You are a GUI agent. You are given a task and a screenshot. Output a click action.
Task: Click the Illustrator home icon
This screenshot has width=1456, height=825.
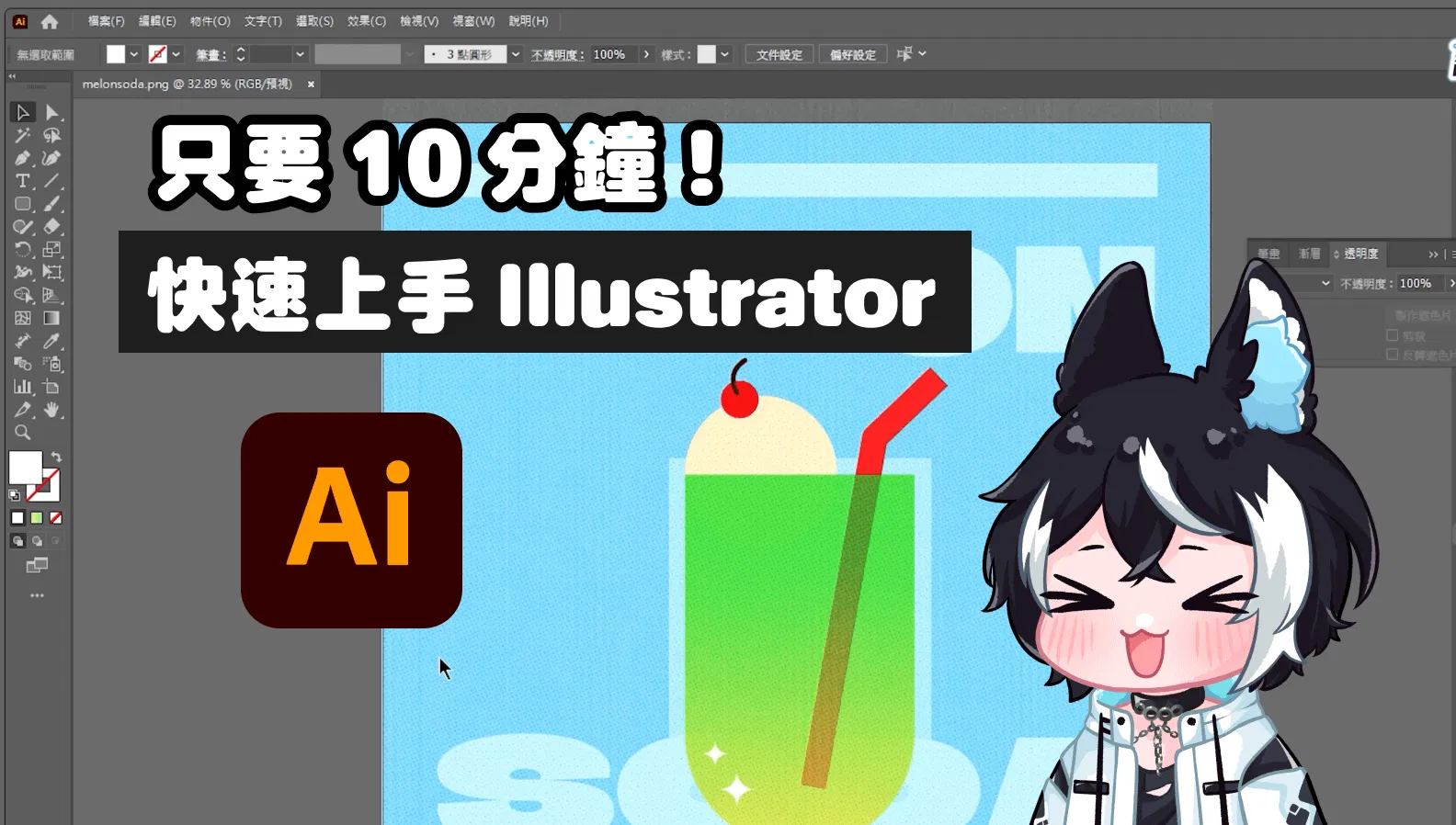click(x=50, y=21)
